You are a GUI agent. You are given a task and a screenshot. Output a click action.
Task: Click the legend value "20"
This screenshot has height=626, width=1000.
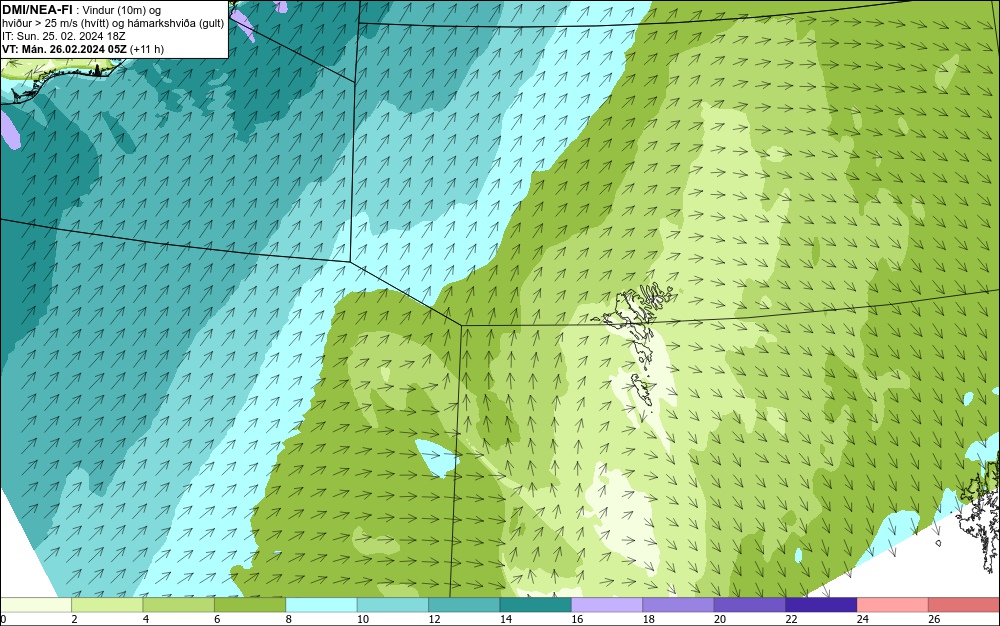coord(720,619)
